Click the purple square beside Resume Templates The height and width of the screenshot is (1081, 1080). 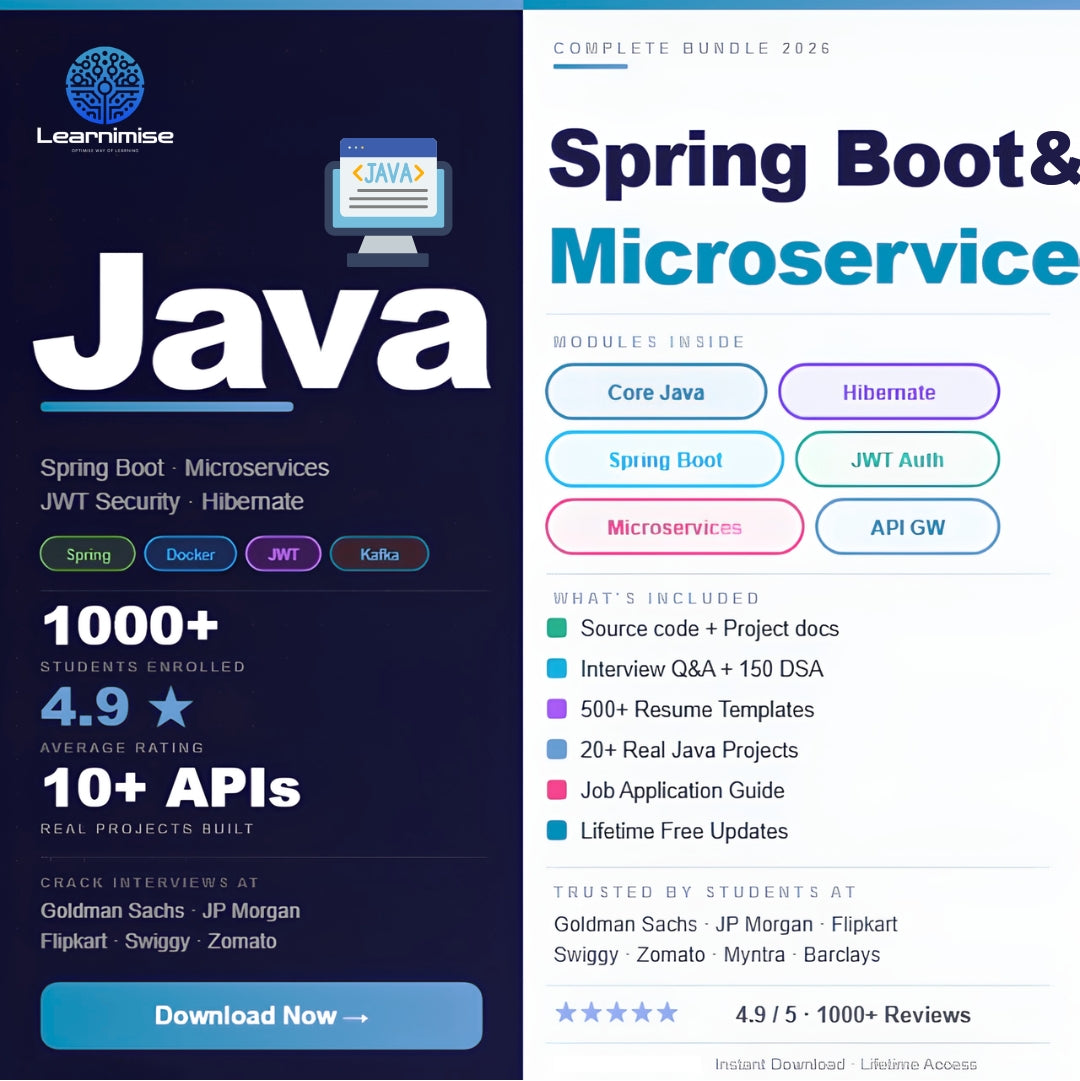click(557, 709)
